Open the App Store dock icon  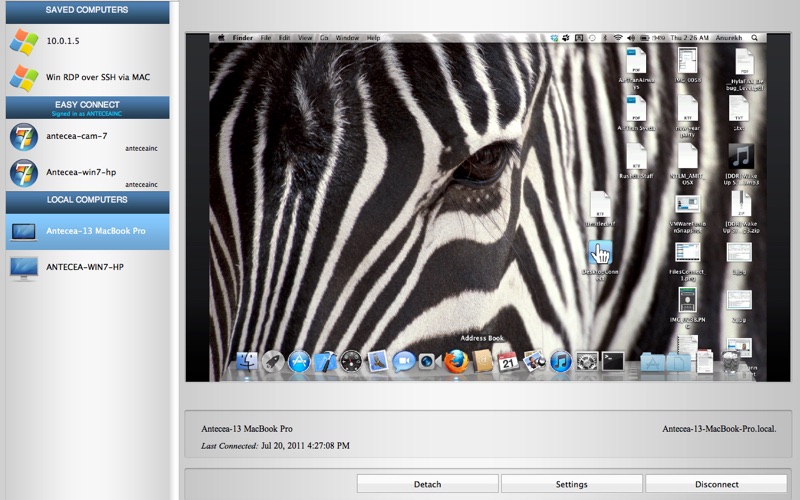(298, 361)
